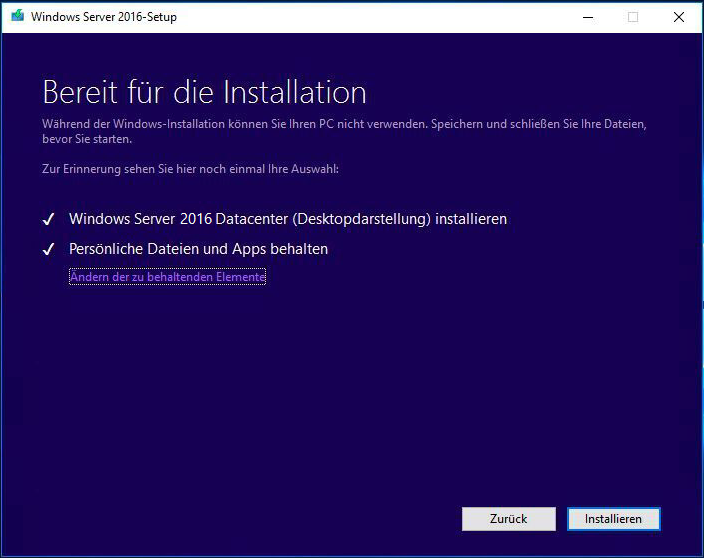704x558 pixels.
Task: Click the 'Windows Server 2016-Setup' window title
Action: click(x=104, y=17)
